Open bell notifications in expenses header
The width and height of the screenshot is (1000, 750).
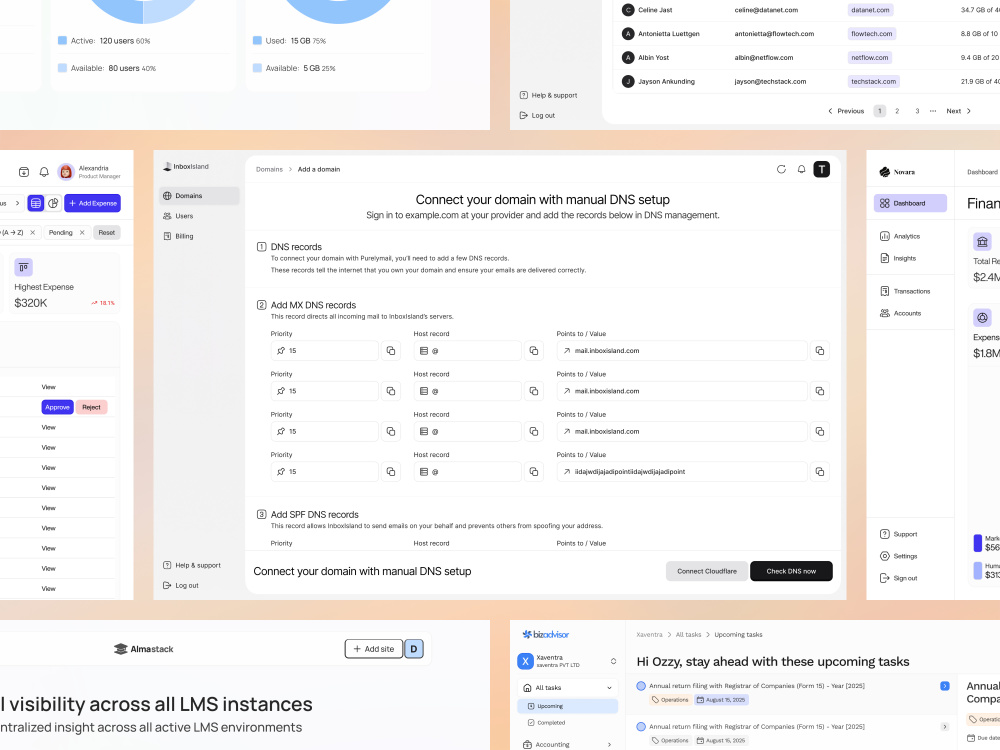pos(44,172)
